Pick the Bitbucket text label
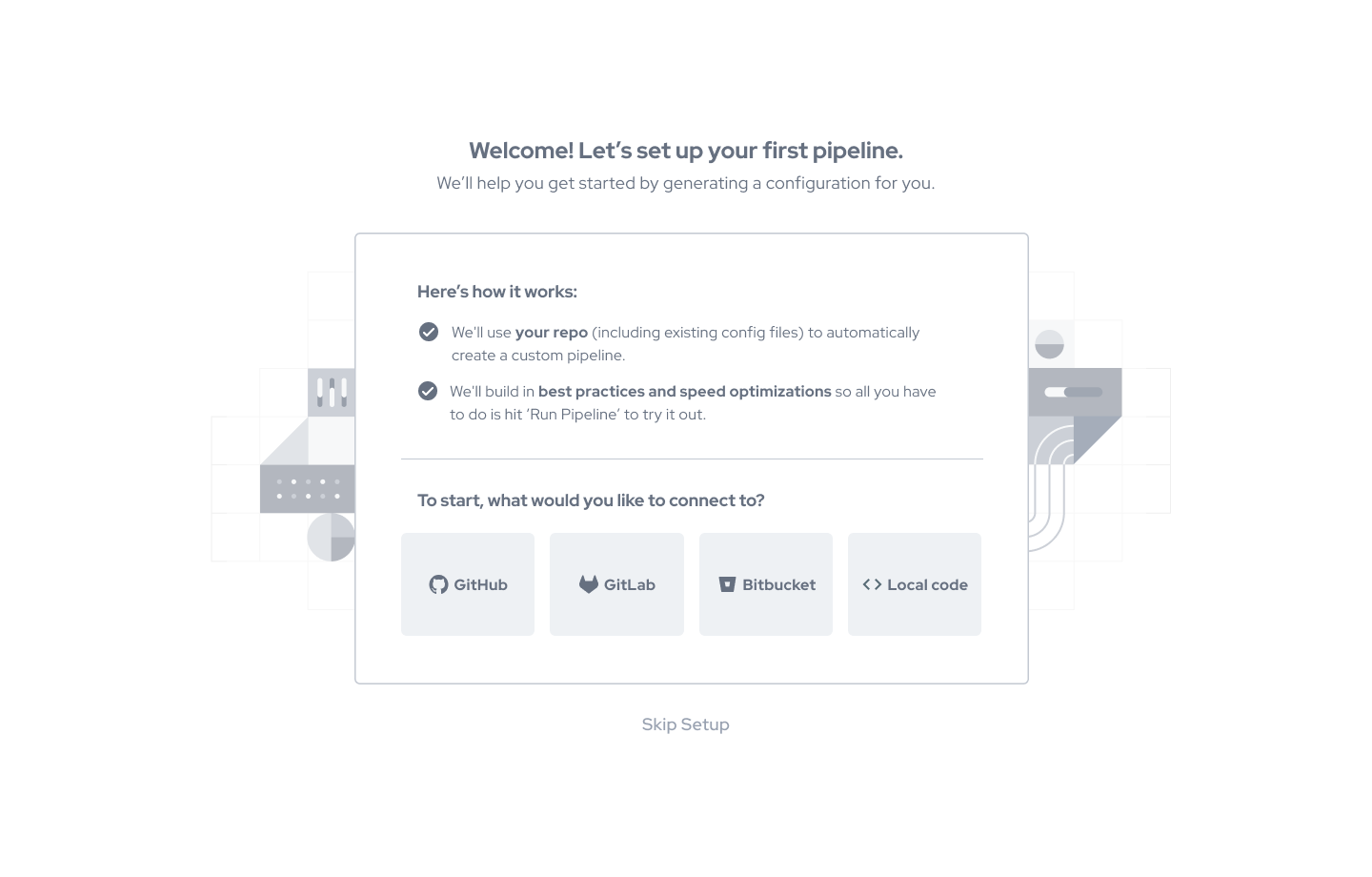Viewport: 1372px width, 877px height. pos(778,584)
